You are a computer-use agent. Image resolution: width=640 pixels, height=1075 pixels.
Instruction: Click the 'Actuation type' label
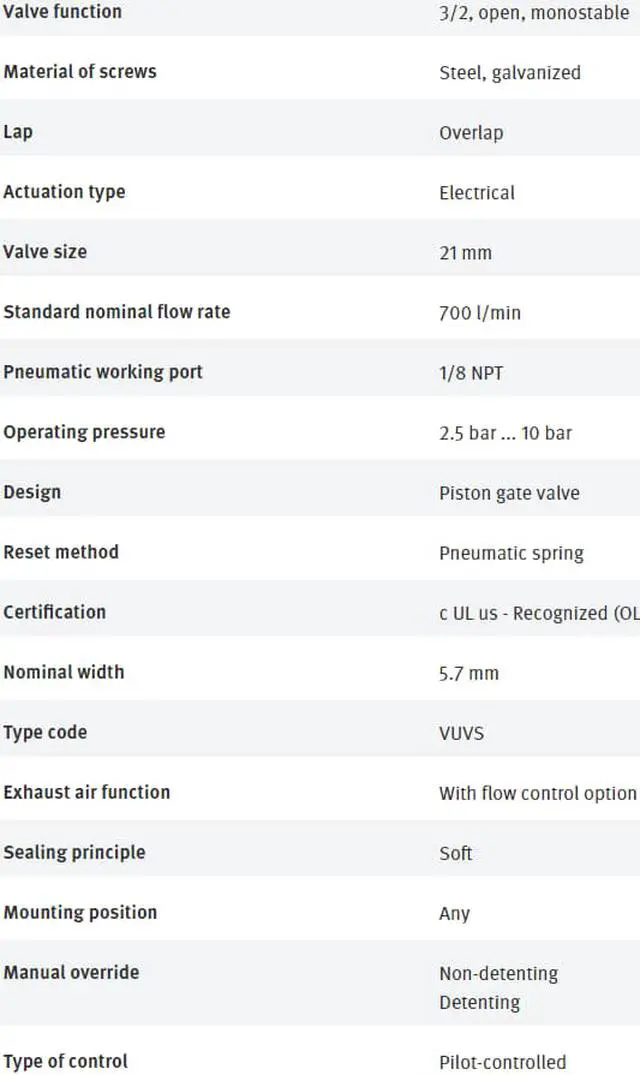[64, 192]
